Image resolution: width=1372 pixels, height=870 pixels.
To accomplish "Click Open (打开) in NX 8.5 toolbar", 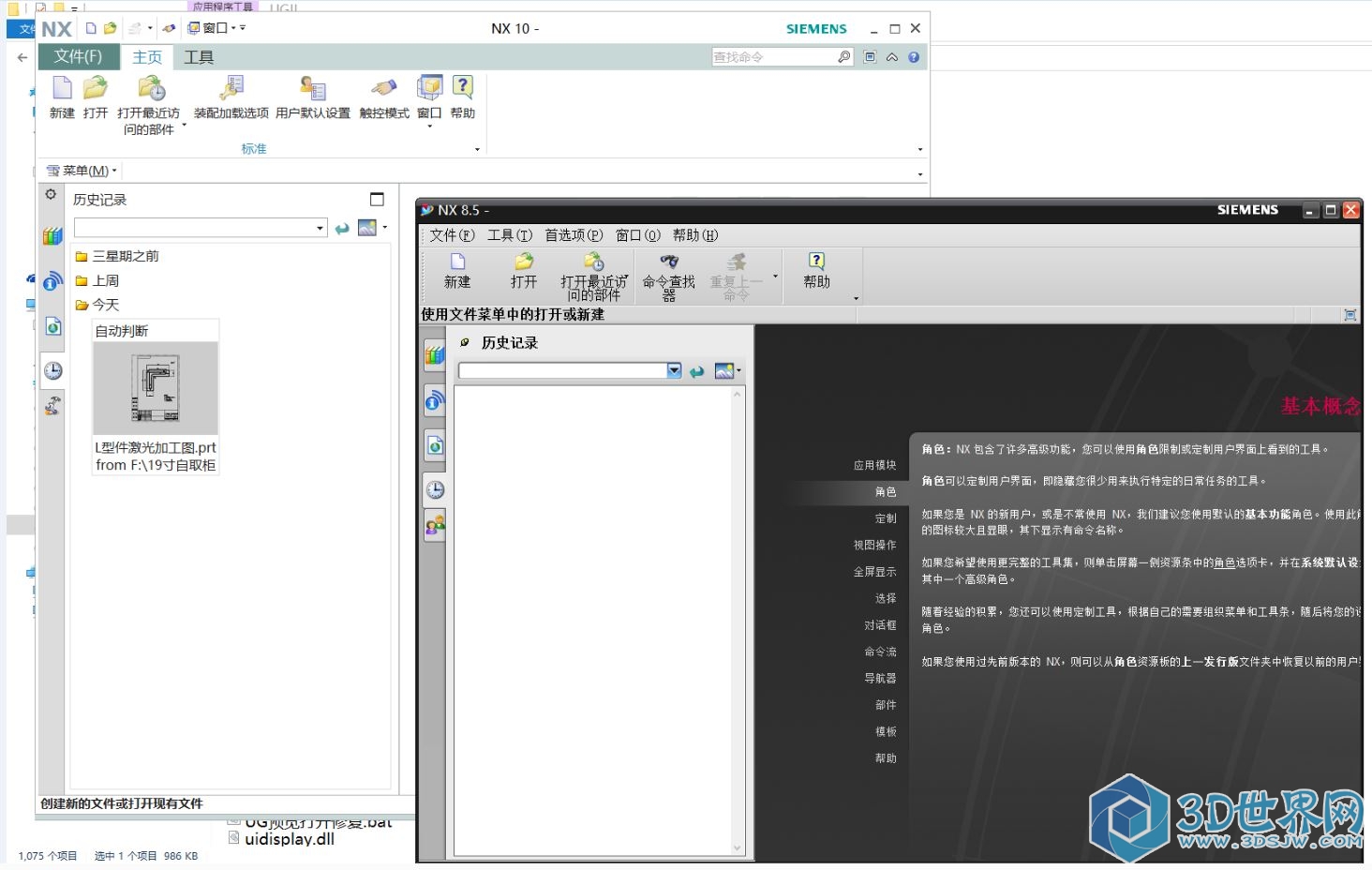I will tap(524, 270).
